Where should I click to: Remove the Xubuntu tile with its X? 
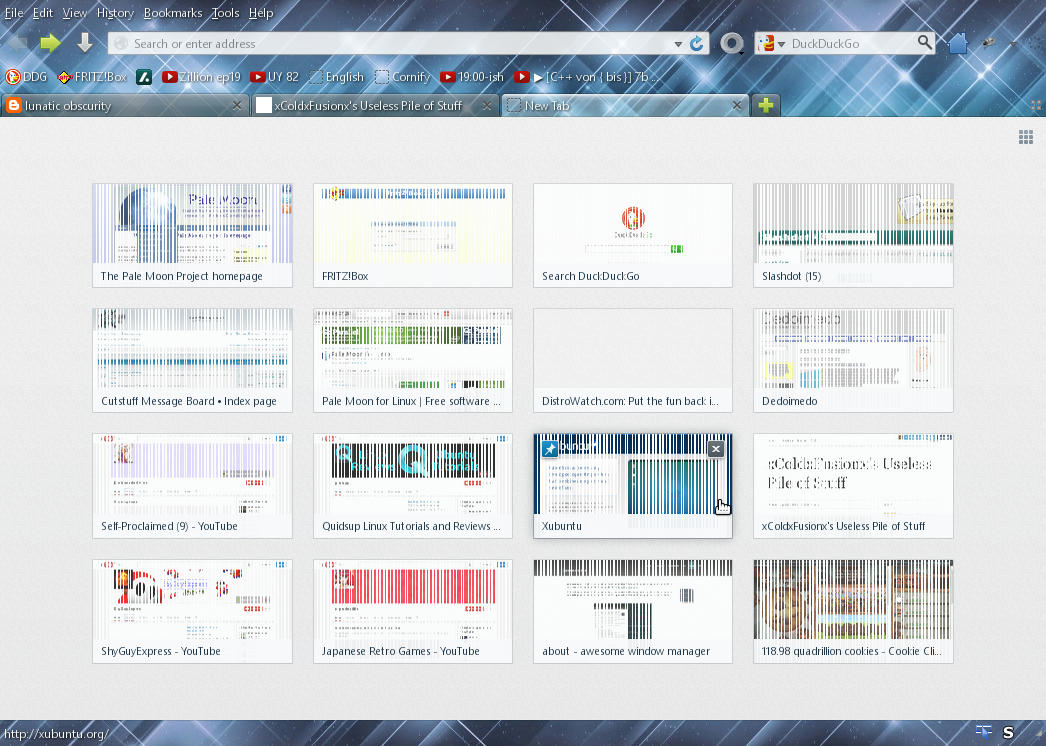pyautogui.click(x=716, y=449)
